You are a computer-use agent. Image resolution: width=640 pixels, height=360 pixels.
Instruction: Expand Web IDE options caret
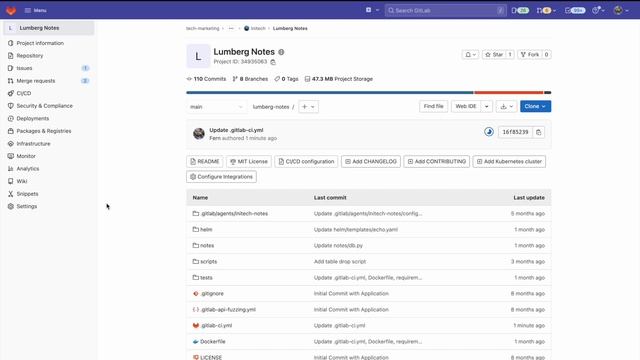click(x=487, y=106)
